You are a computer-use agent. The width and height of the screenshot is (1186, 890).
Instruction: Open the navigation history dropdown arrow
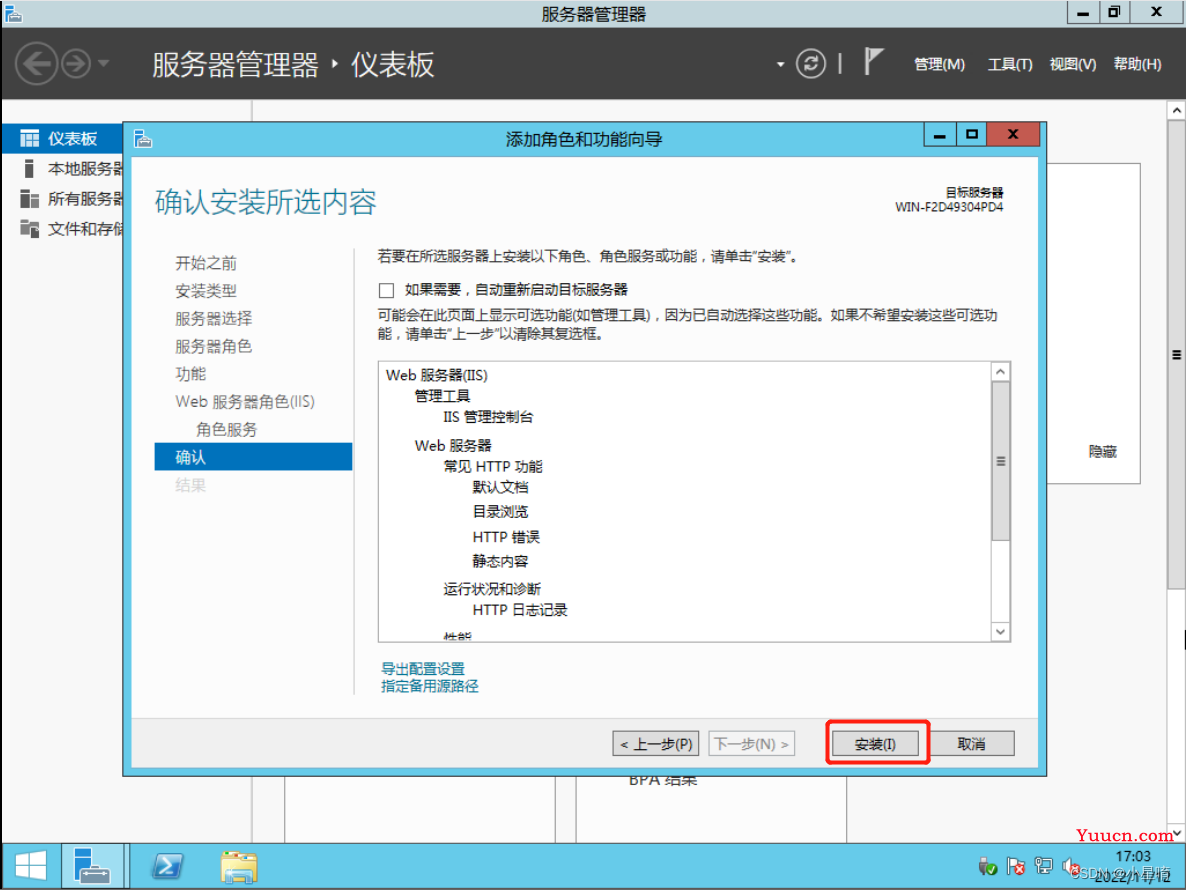104,64
